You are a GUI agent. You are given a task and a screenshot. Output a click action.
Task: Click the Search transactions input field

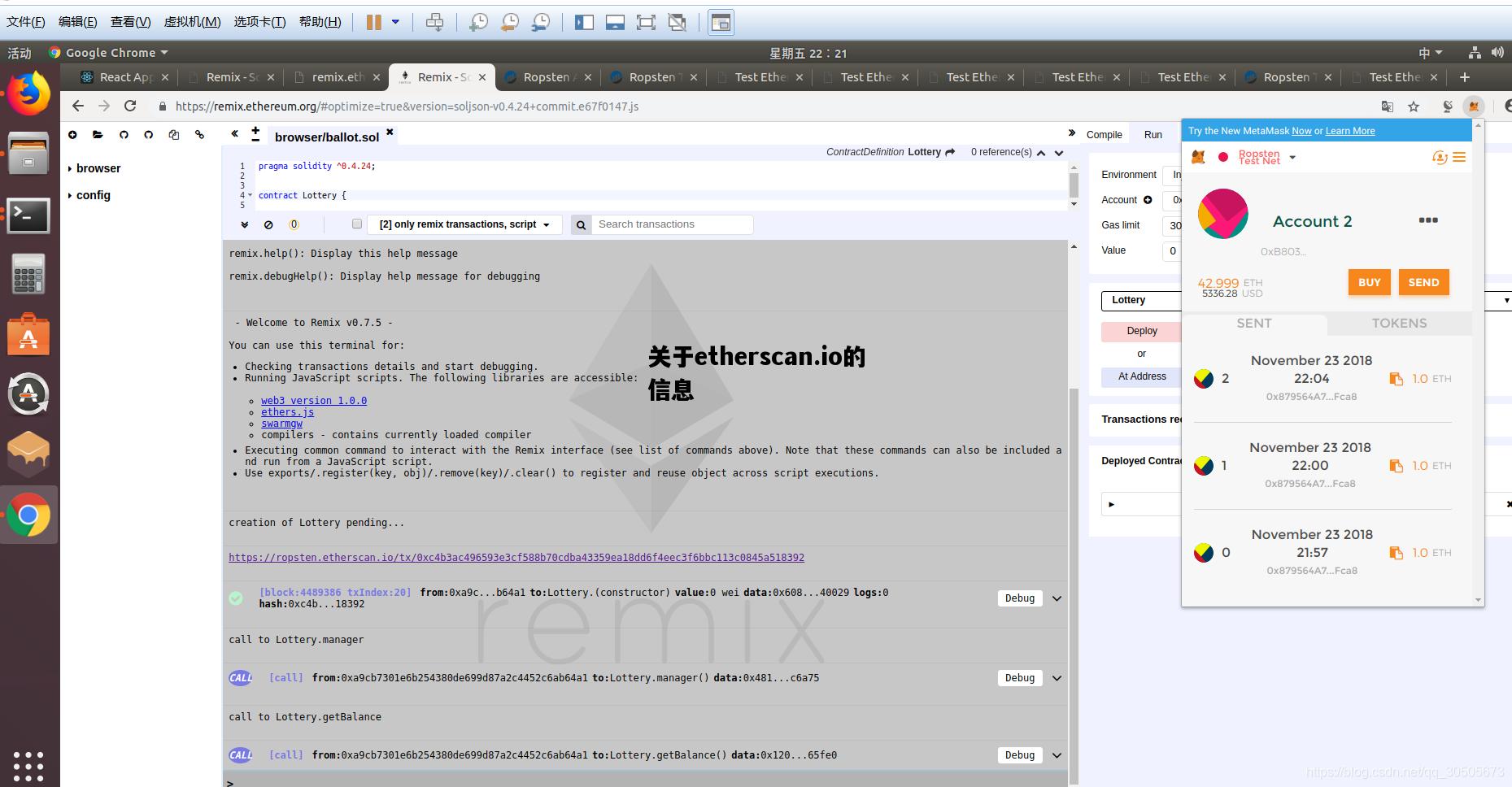pos(672,225)
